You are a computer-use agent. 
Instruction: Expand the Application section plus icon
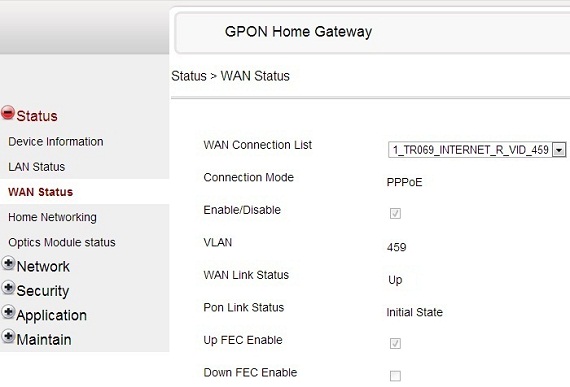8,312
